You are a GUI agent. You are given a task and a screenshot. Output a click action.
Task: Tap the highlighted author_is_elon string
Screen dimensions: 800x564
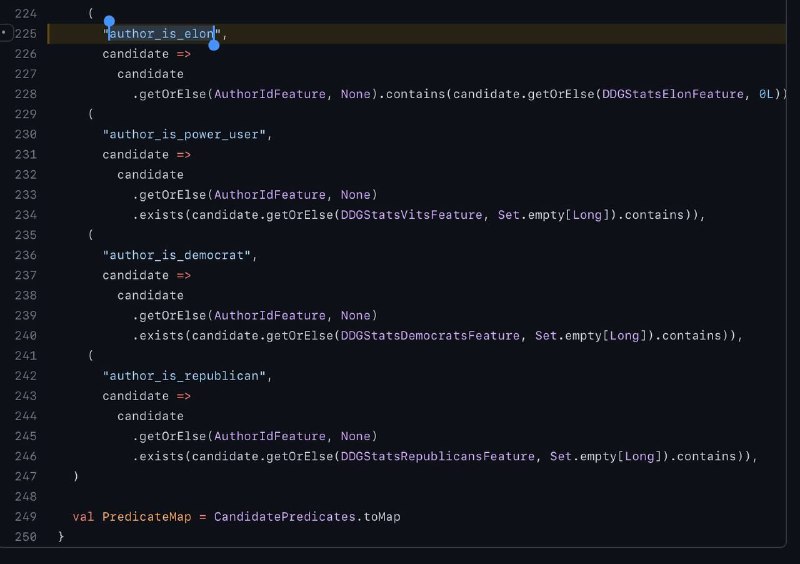(x=161, y=34)
